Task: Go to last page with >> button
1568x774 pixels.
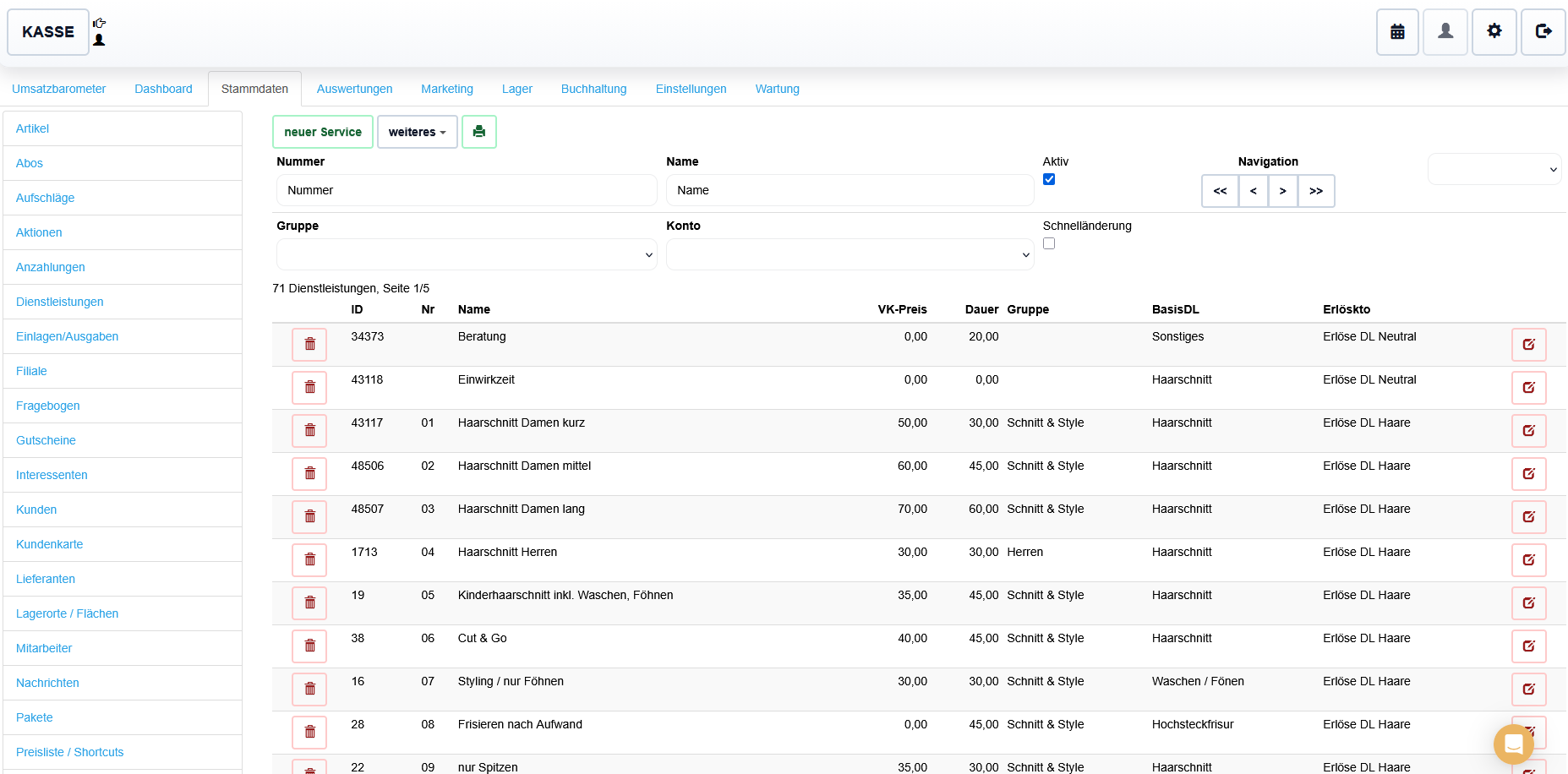Action: [x=1316, y=191]
